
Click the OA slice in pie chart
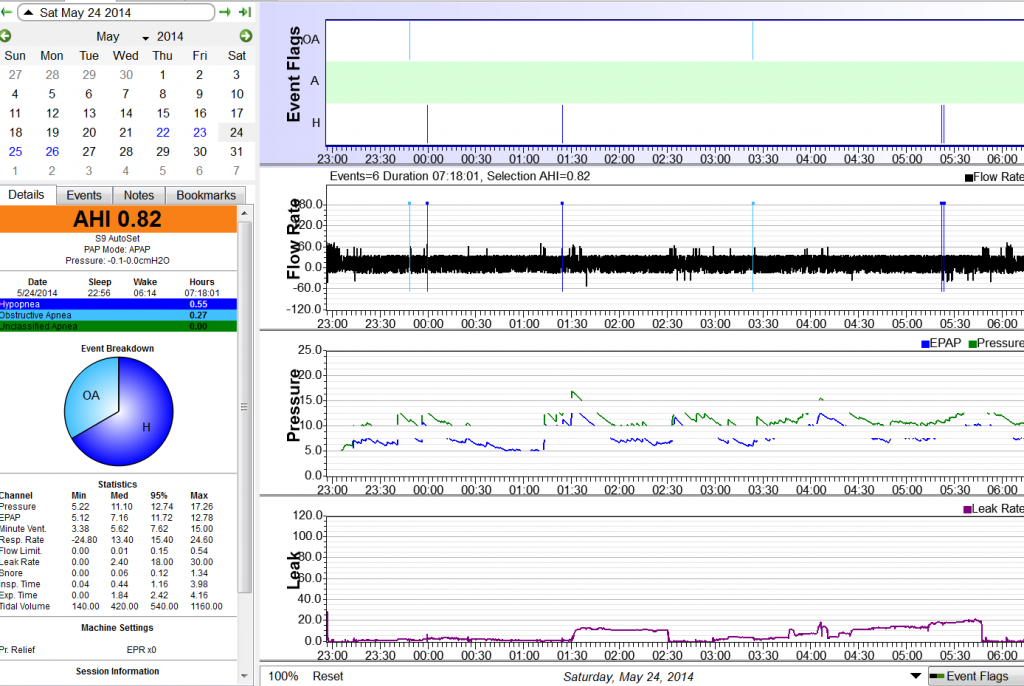(x=92, y=395)
